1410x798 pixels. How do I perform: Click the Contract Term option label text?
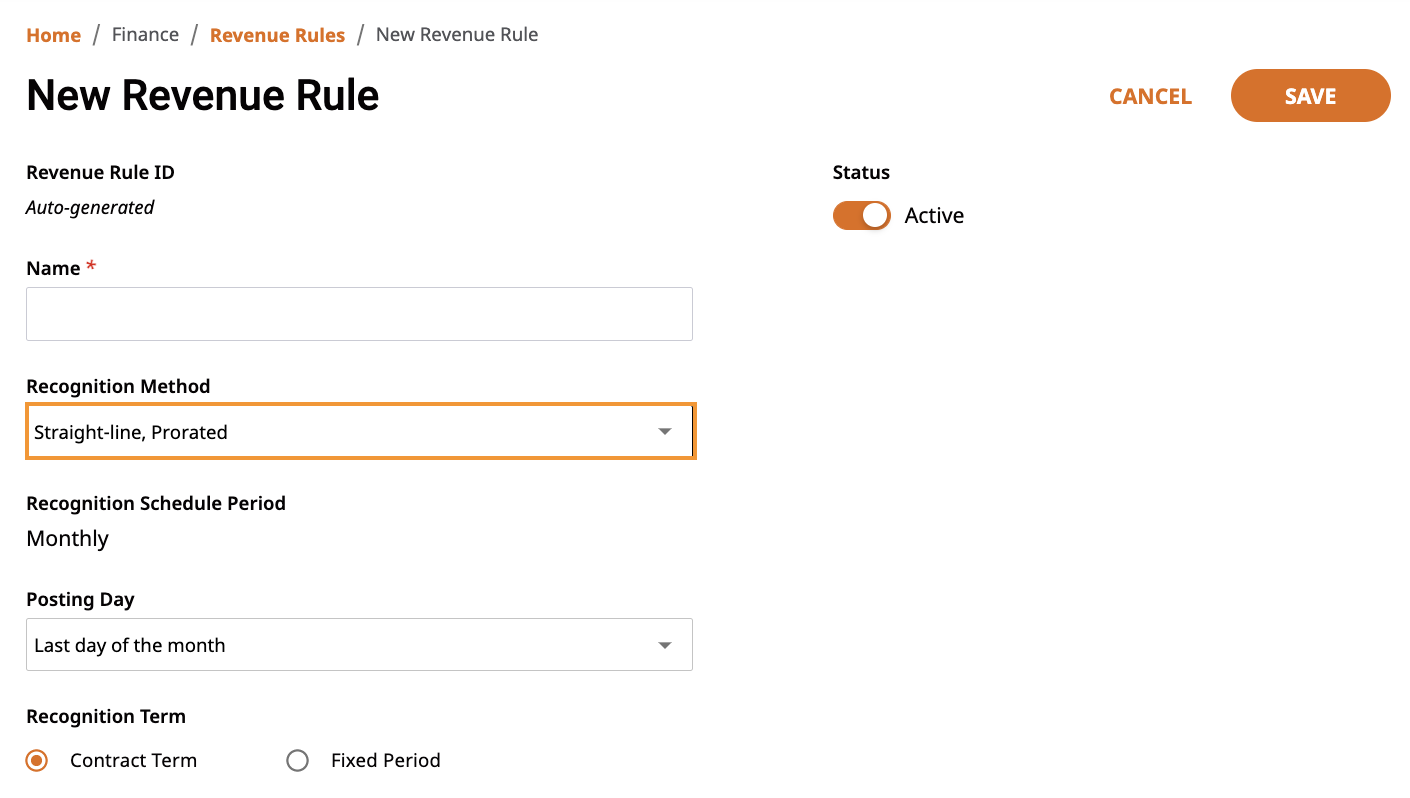133,761
